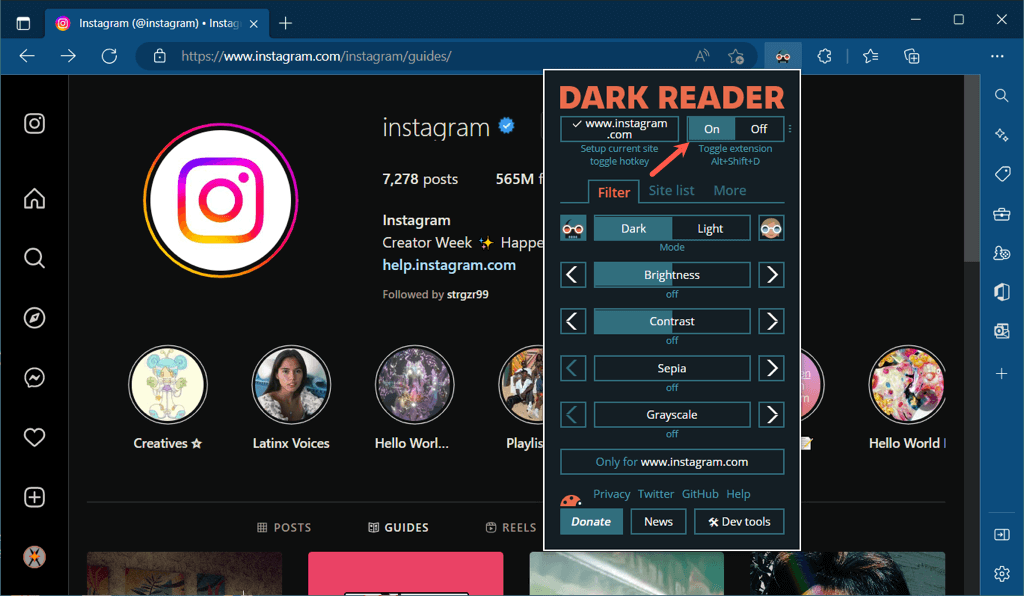Add site to Edge sidebar plus

tap(1001, 373)
